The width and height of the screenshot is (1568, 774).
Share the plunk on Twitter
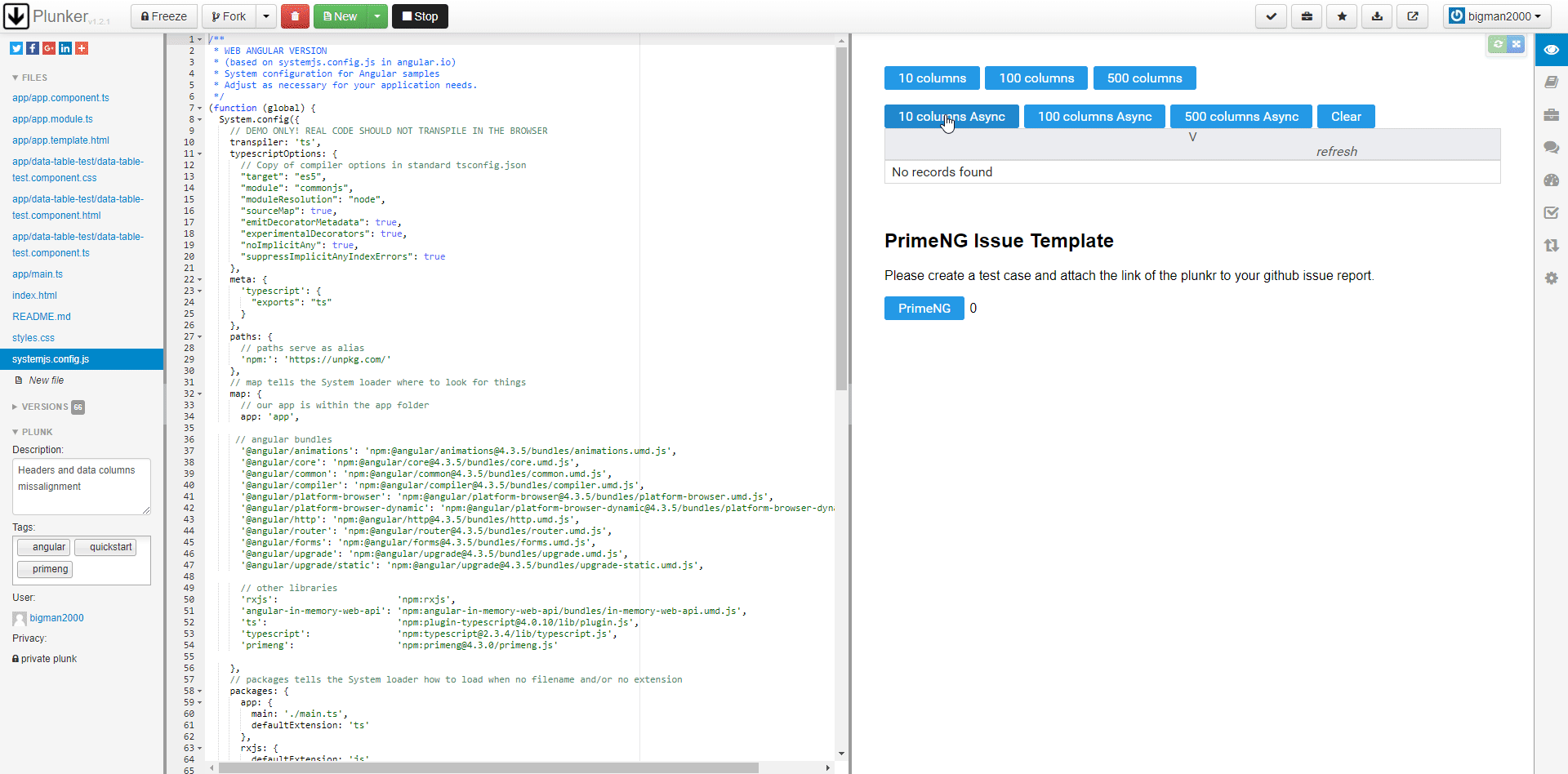15,48
